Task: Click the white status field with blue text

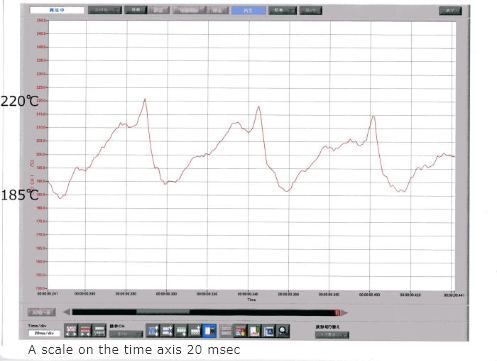Action: tap(57, 10)
